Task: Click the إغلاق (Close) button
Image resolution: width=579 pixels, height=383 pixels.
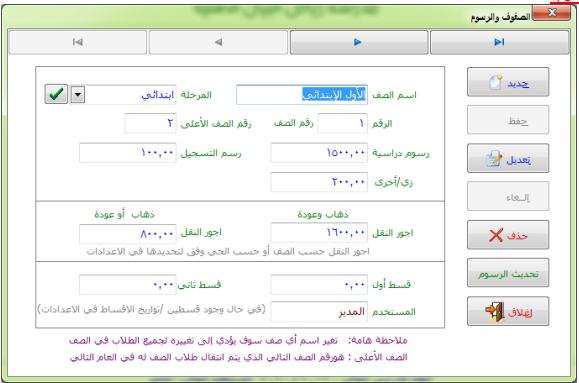Action: coord(508,311)
